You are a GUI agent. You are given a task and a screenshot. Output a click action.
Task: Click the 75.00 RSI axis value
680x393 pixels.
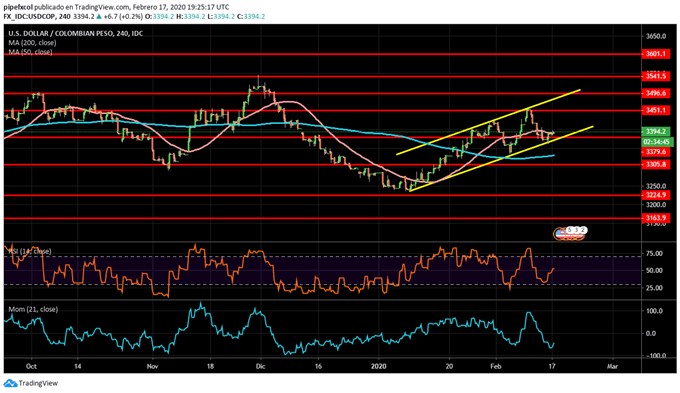click(655, 253)
